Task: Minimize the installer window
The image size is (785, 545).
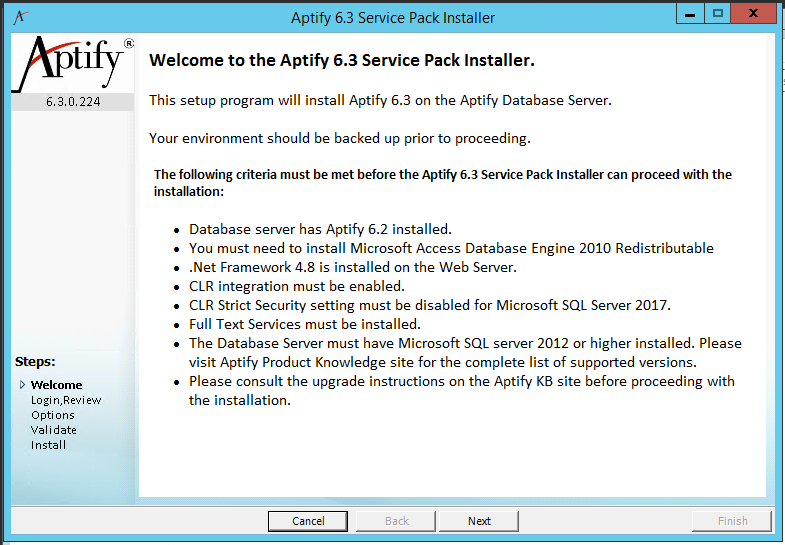Action: click(690, 14)
